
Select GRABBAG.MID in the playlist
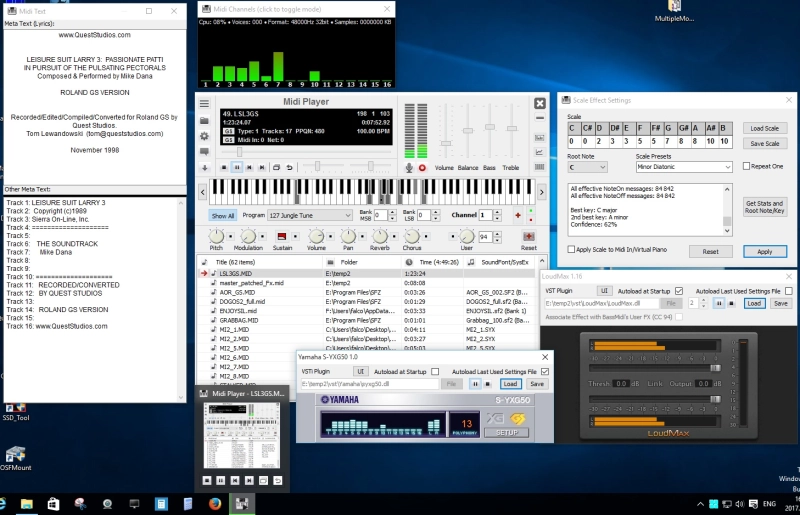coord(367,321)
